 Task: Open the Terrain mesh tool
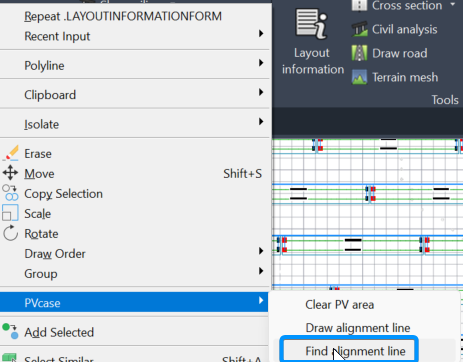pyautogui.click(x=395, y=77)
